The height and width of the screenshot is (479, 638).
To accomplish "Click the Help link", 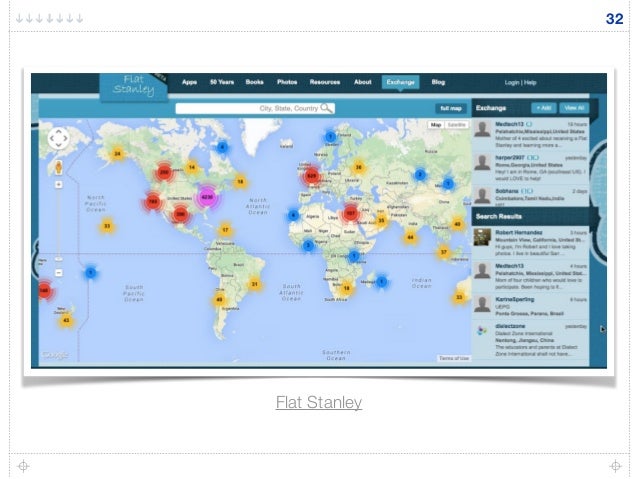I will pos(530,83).
